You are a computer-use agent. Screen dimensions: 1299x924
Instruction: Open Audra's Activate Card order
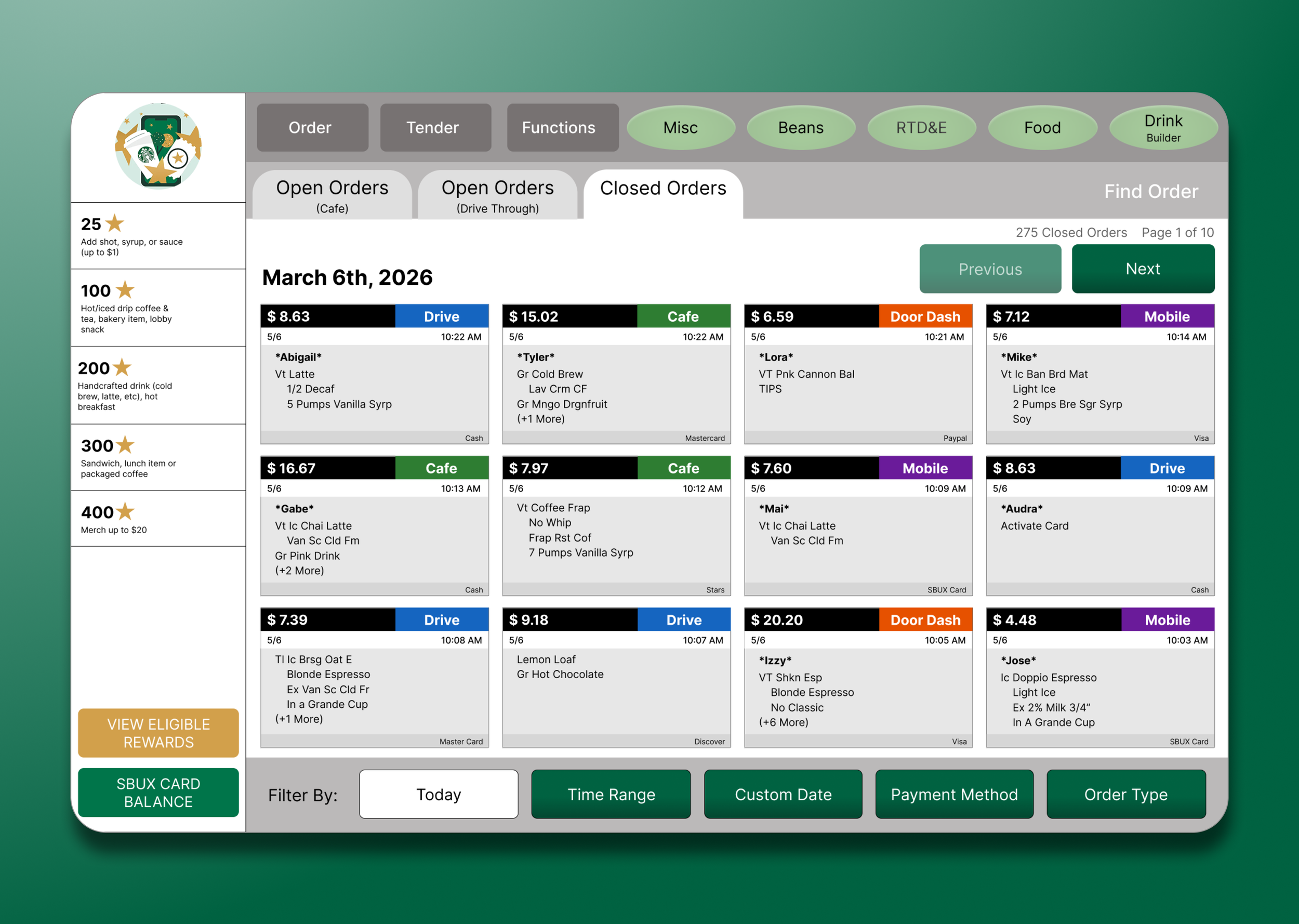(x=1101, y=526)
